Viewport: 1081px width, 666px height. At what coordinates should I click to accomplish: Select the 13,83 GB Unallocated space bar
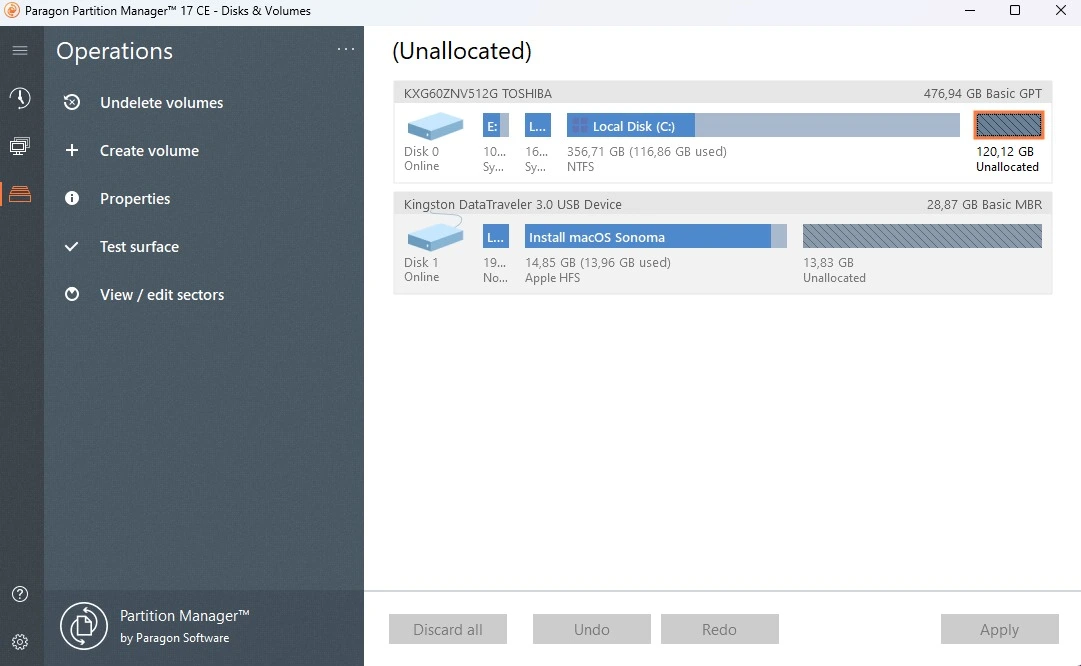[x=922, y=236]
